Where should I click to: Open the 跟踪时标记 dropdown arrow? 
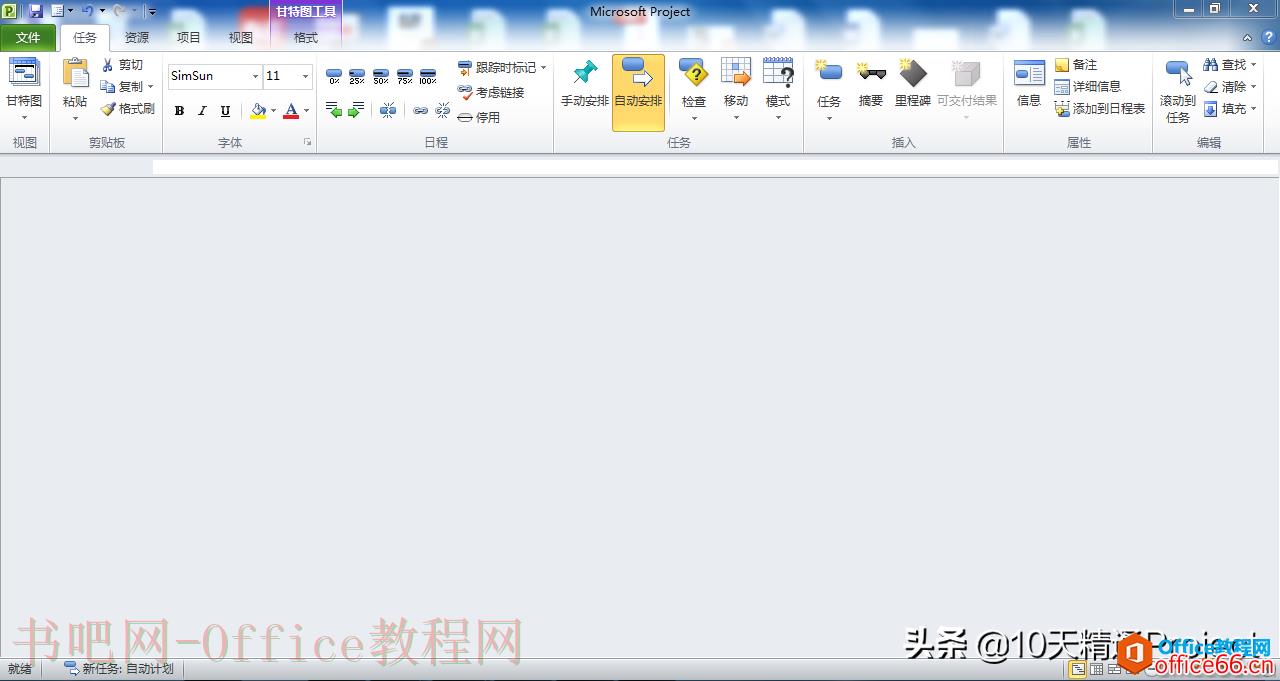pyautogui.click(x=544, y=68)
